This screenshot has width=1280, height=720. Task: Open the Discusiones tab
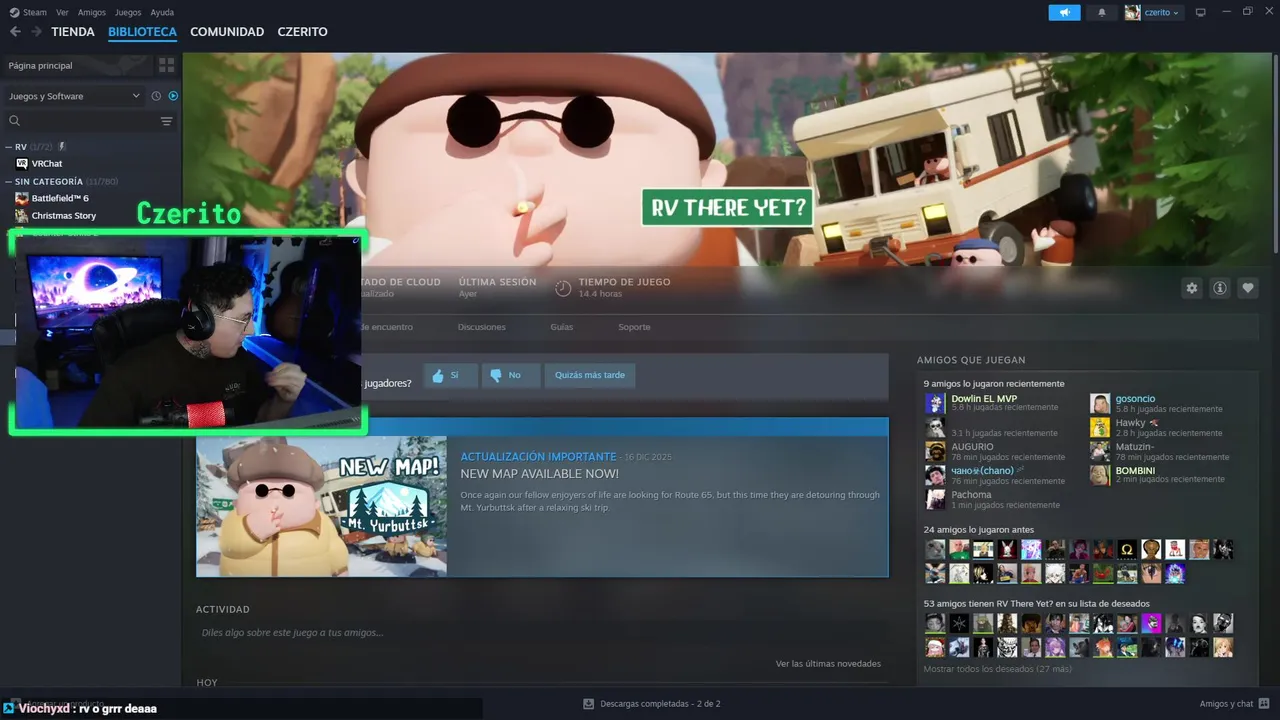pyautogui.click(x=482, y=327)
